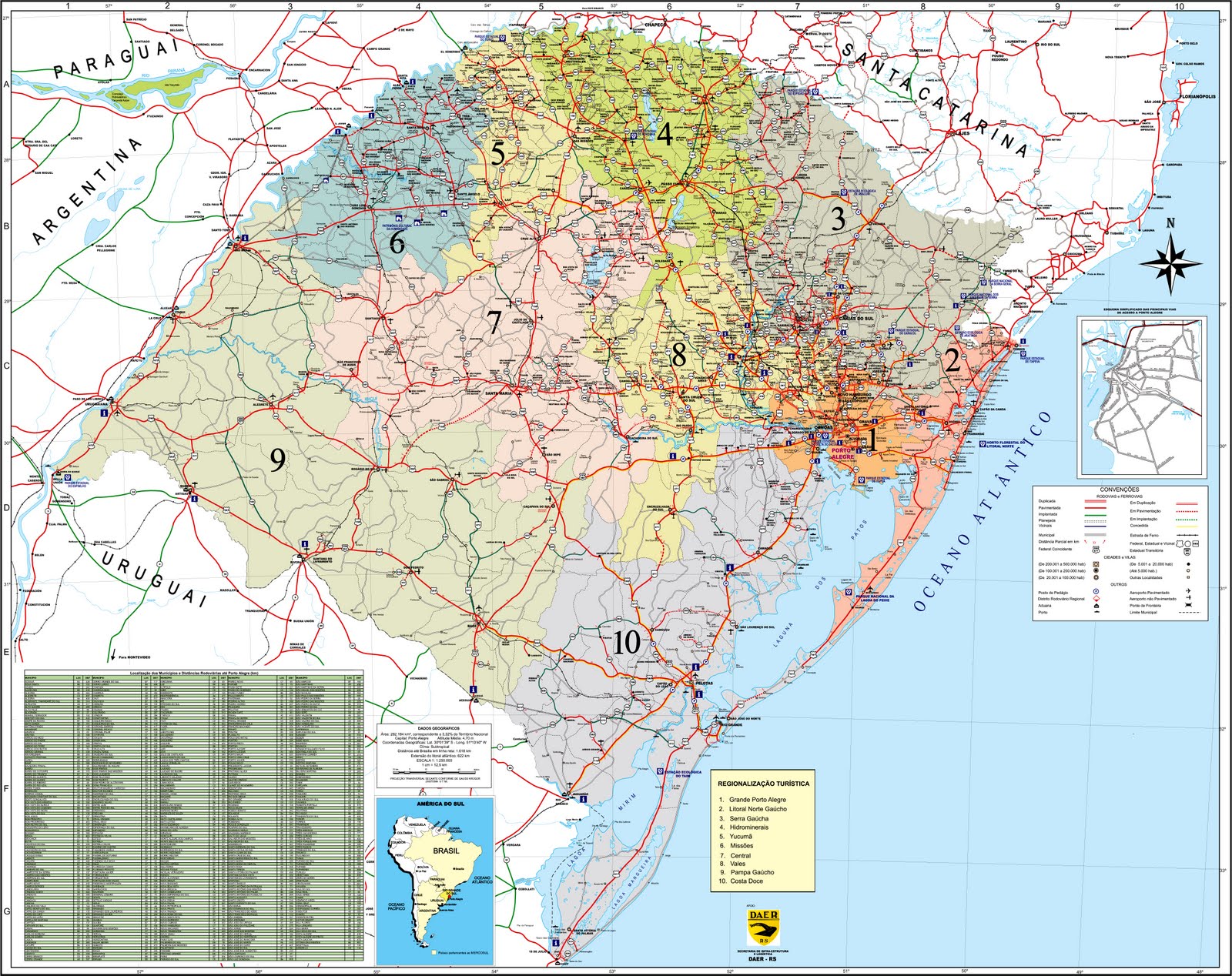Click the PARAGUAI country label
Viewport: 1232px width, 976px height.
115,60
